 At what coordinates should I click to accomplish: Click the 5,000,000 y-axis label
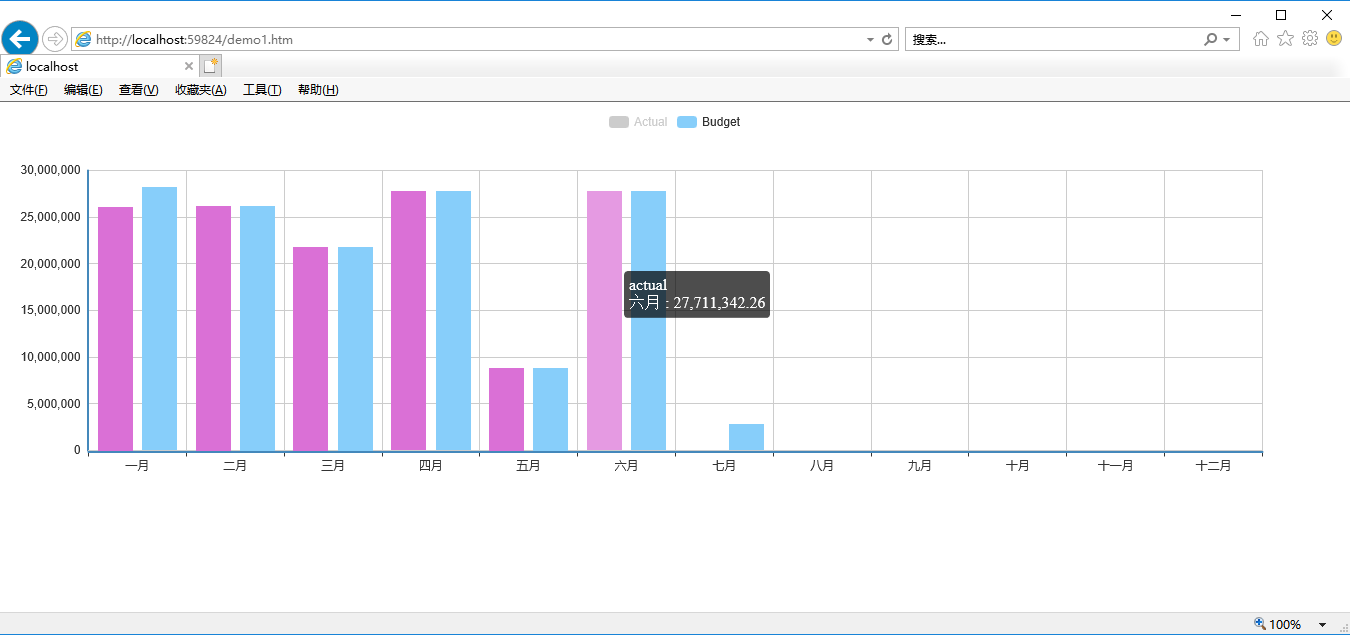53,404
